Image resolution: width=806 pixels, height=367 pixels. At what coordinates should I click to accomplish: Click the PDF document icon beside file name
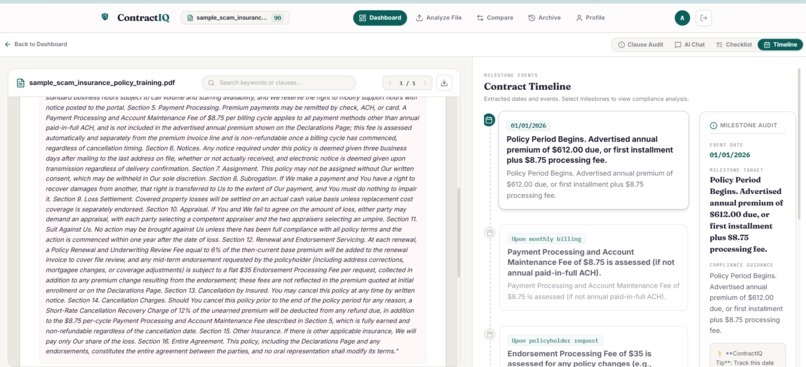[21, 83]
